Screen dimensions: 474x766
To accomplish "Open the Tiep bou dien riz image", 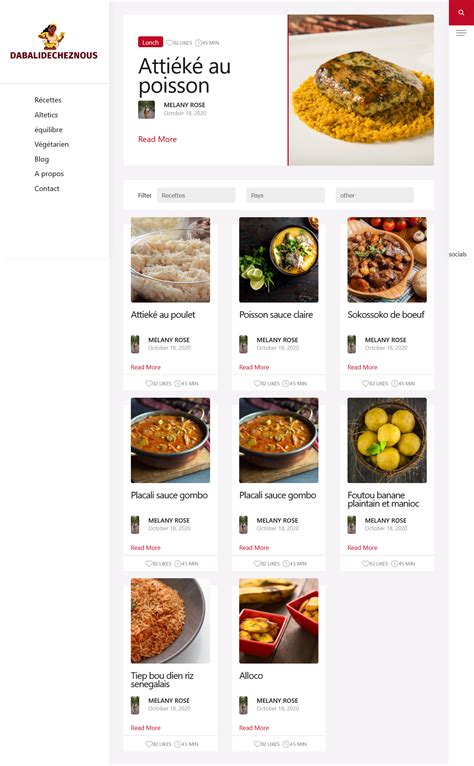I will 170,620.
